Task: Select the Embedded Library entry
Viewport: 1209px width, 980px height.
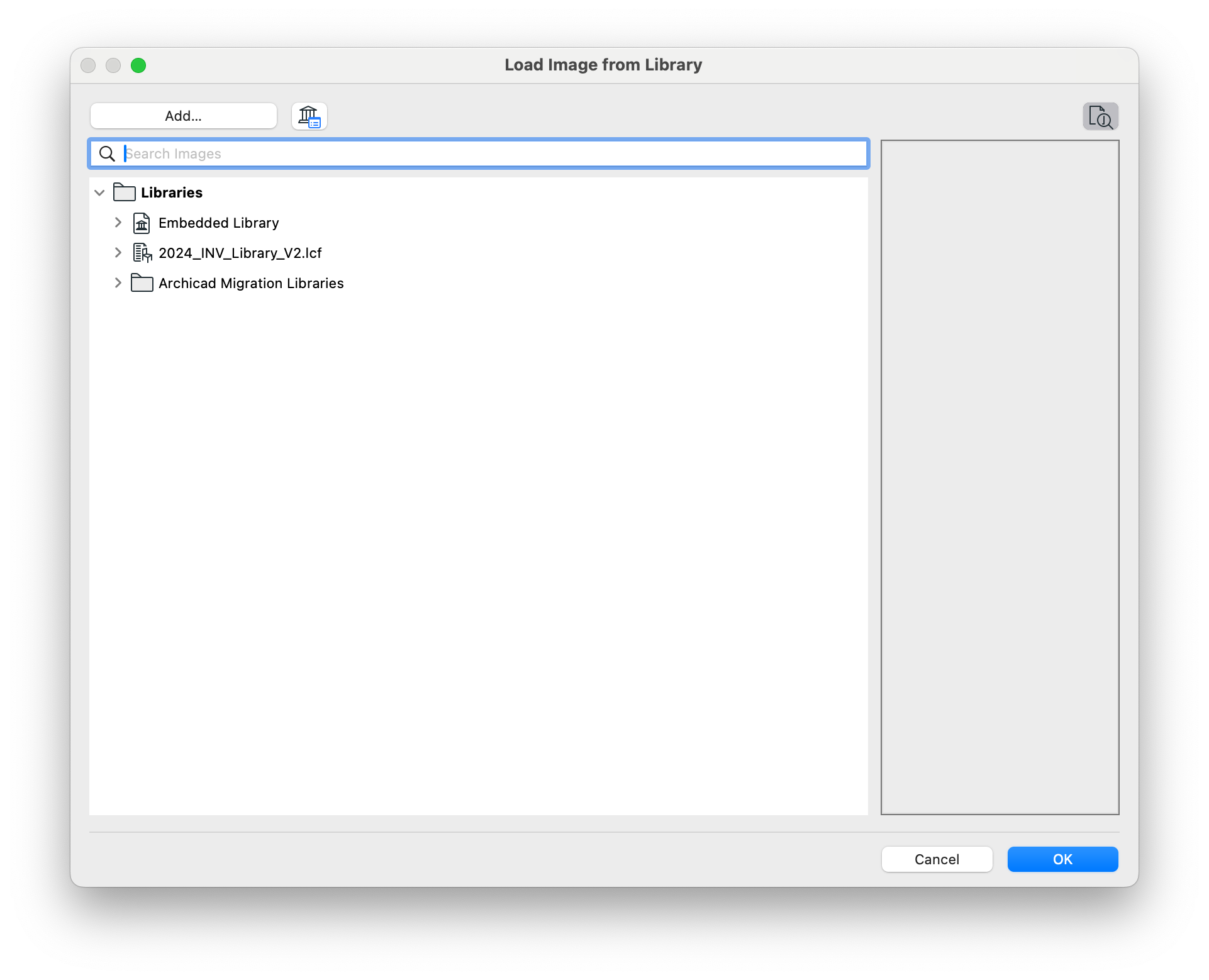Action: tap(218, 223)
